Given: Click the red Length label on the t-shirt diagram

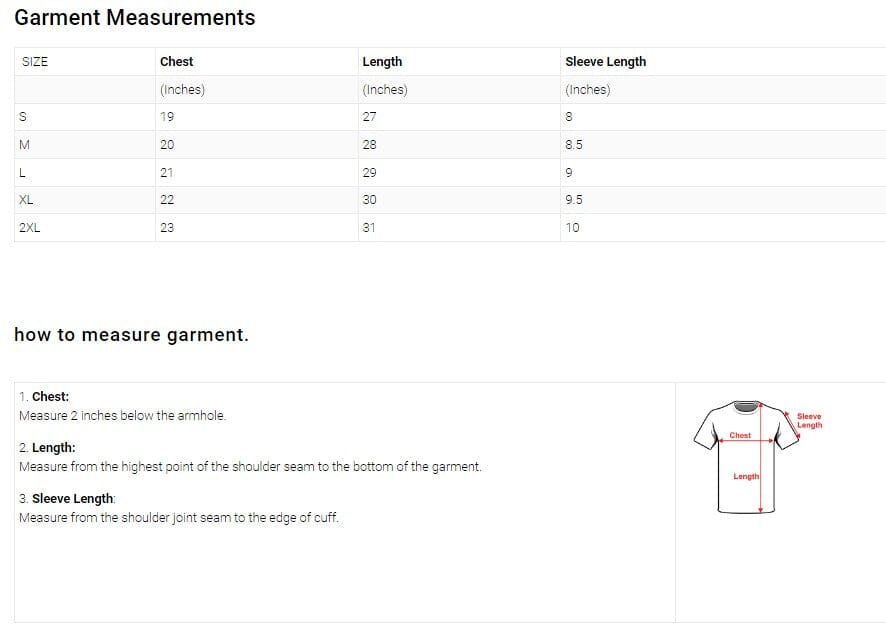Looking at the screenshot, I should (x=746, y=476).
